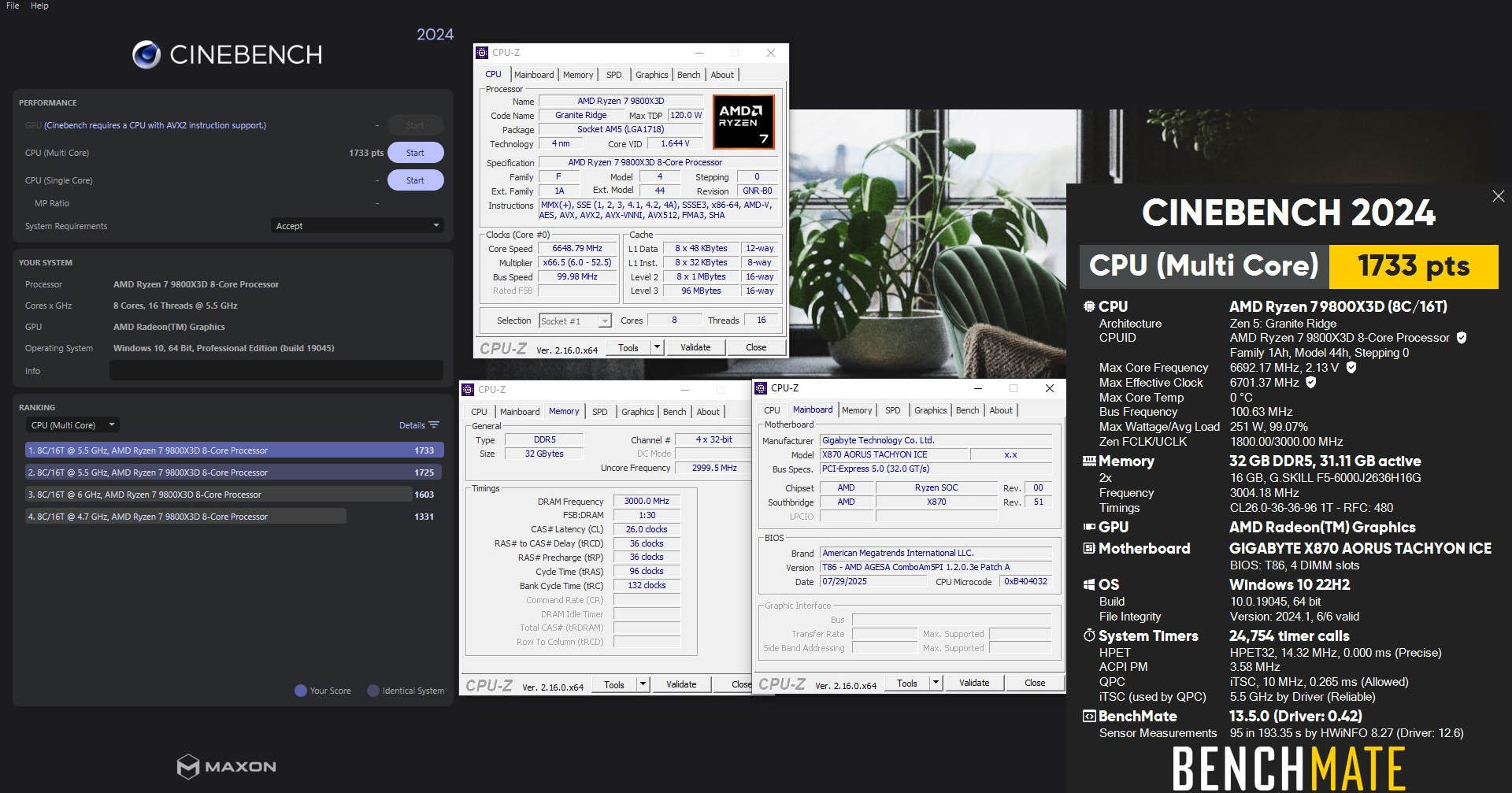The image size is (1512, 793).
Task: Open the Help menu
Action: (39, 6)
